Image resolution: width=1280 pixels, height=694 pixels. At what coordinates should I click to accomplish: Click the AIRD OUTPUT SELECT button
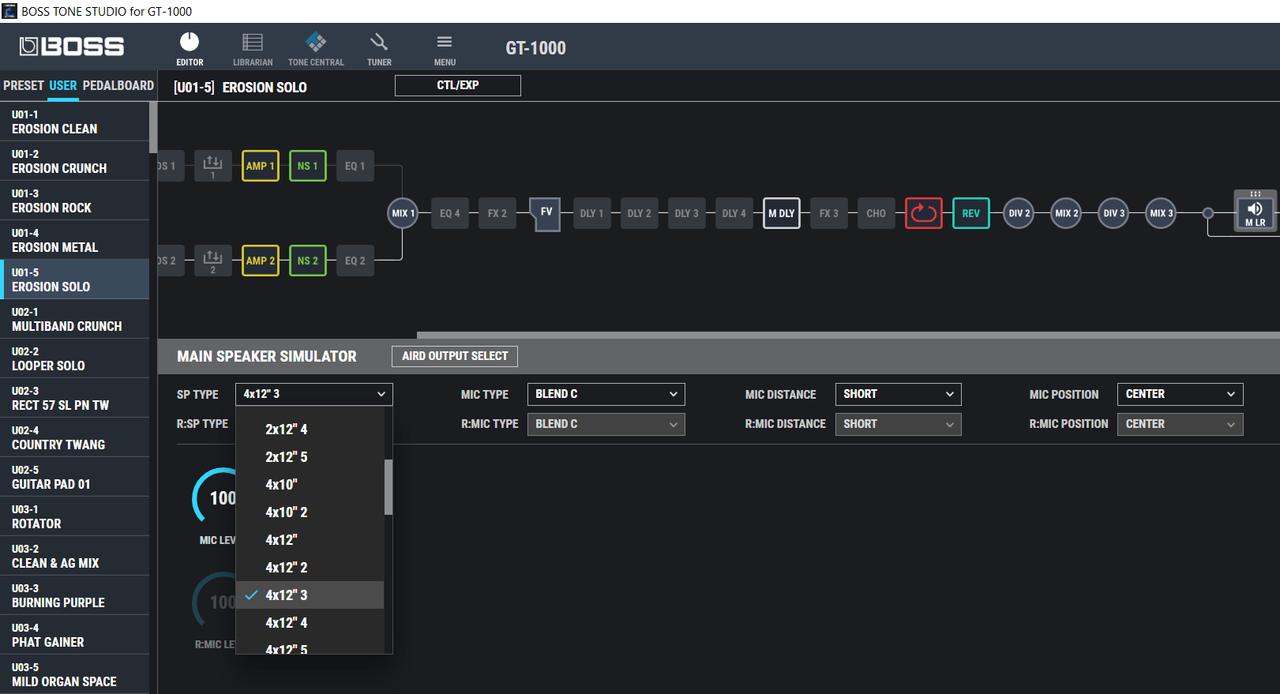point(455,356)
